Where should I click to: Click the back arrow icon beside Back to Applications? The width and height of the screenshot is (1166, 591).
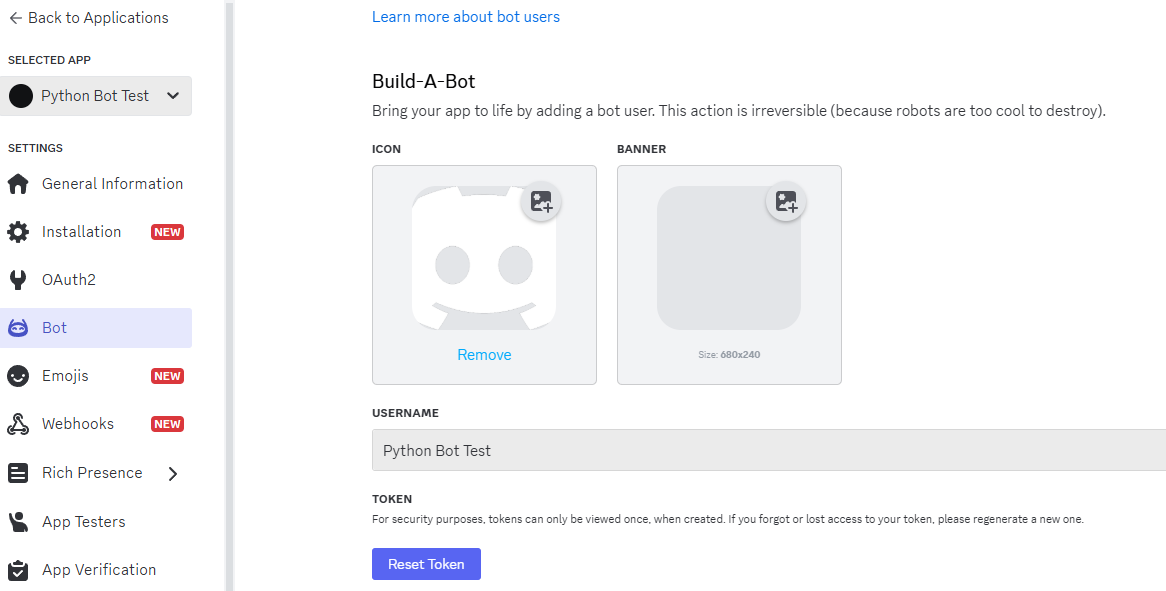(x=15, y=18)
